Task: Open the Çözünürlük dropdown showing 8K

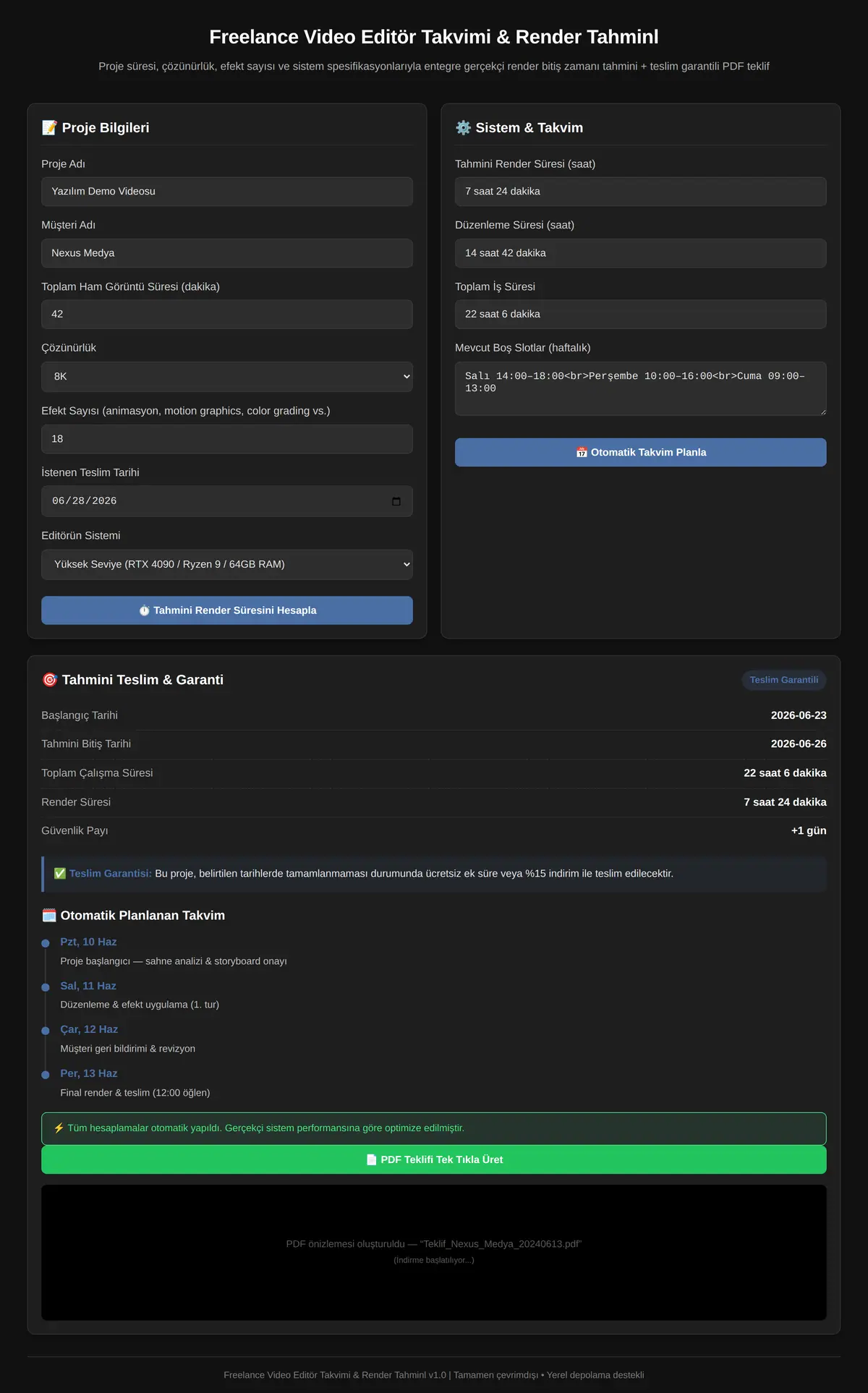Action: [227, 377]
